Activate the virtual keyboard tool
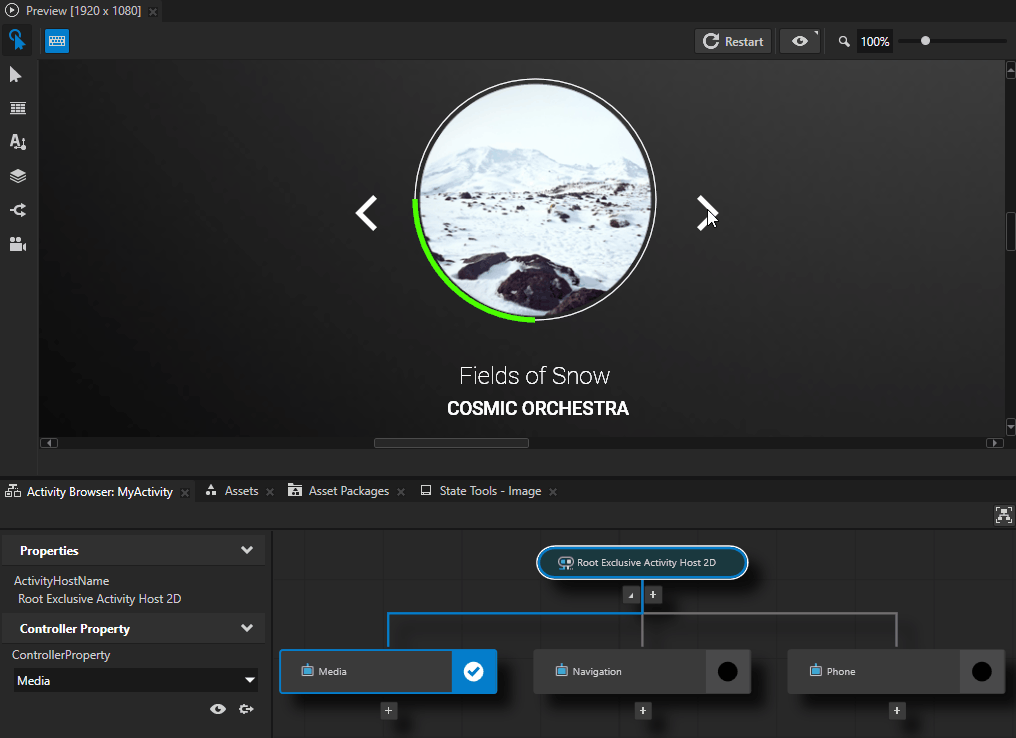 click(x=56, y=40)
